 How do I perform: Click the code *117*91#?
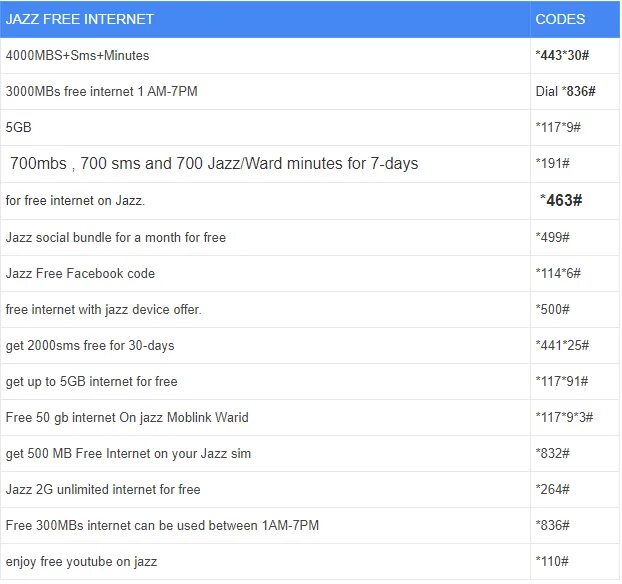click(562, 382)
